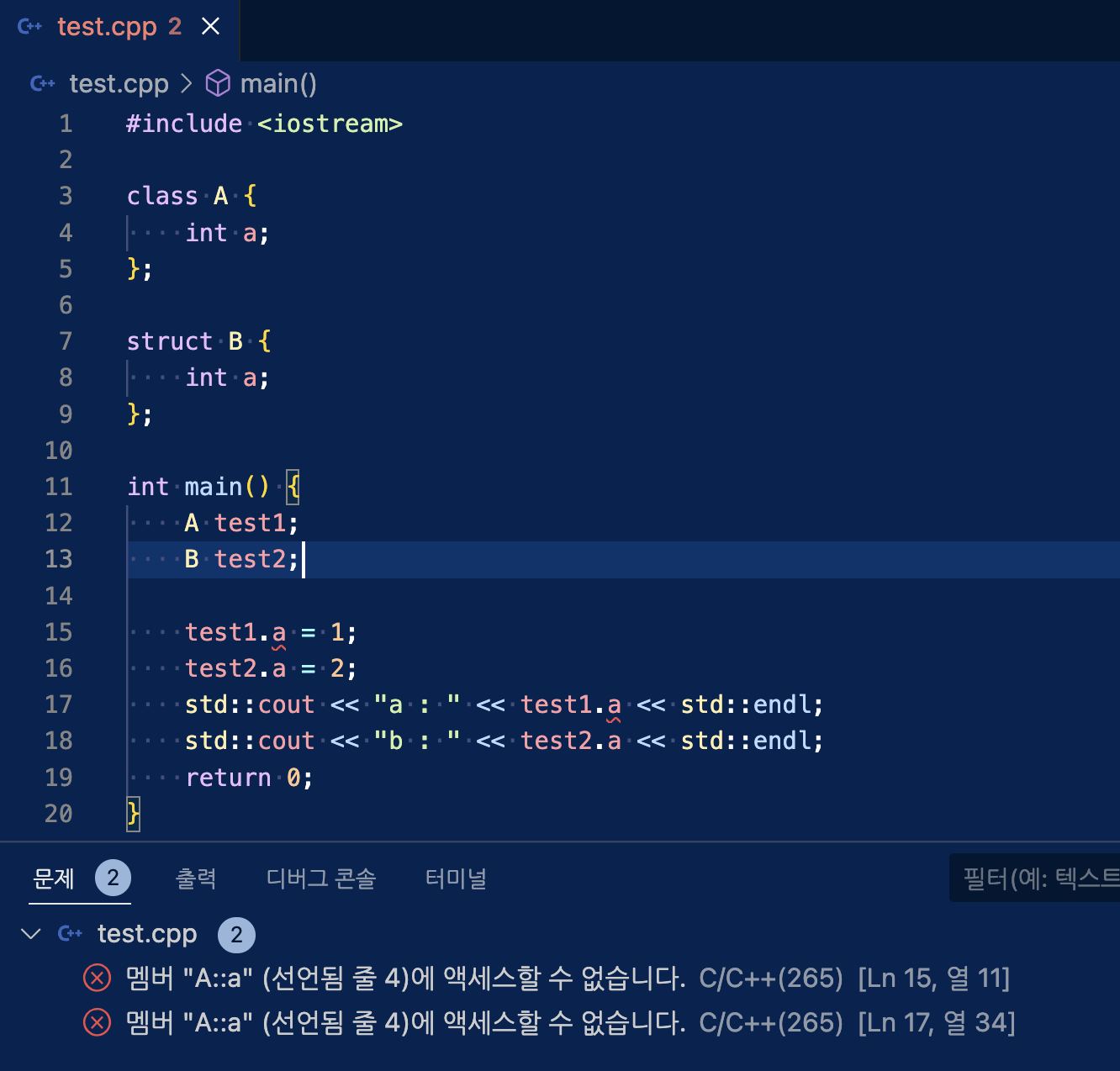Open the 출력 (Output) panel tab
1120x1071 pixels.
[196, 878]
